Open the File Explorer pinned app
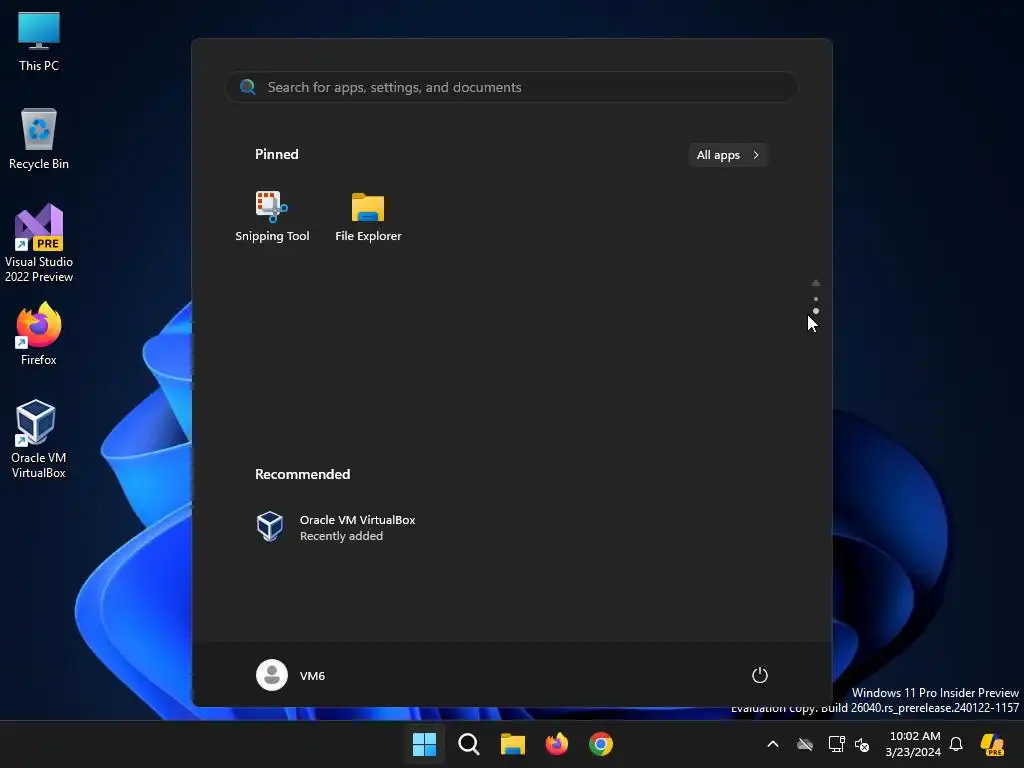 [x=368, y=216]
